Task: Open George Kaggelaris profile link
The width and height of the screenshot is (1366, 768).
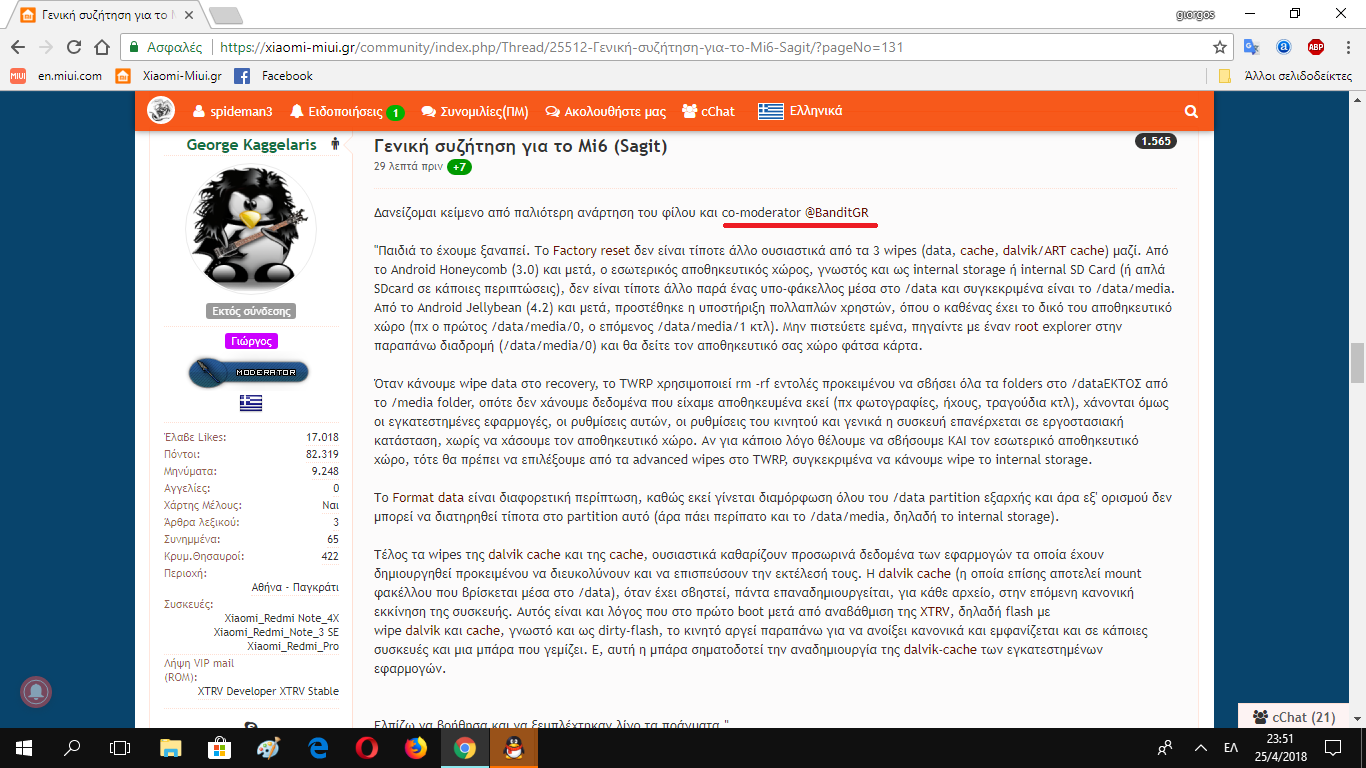Action: [251, 145]
